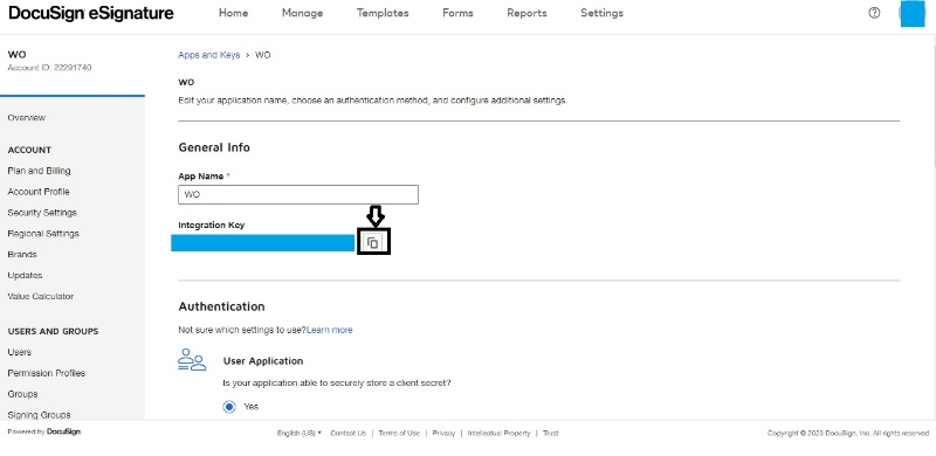Navigate to Apps and Keys breadcrumb
936x456 pixels.
pos(209,55)
